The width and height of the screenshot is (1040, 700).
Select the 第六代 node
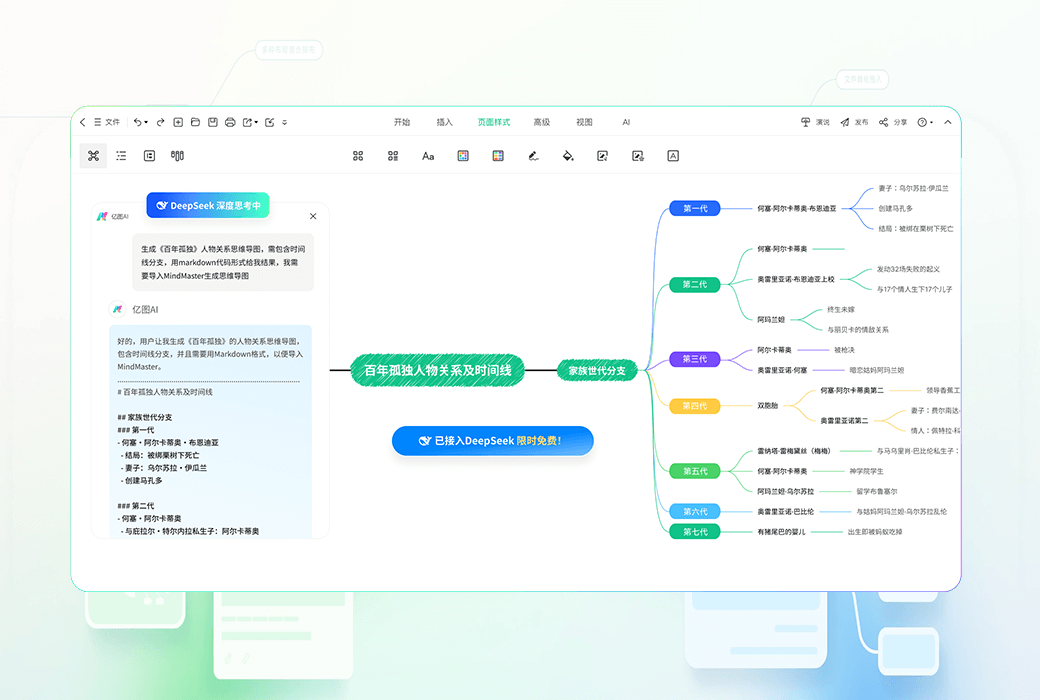[x=695, y=512]
